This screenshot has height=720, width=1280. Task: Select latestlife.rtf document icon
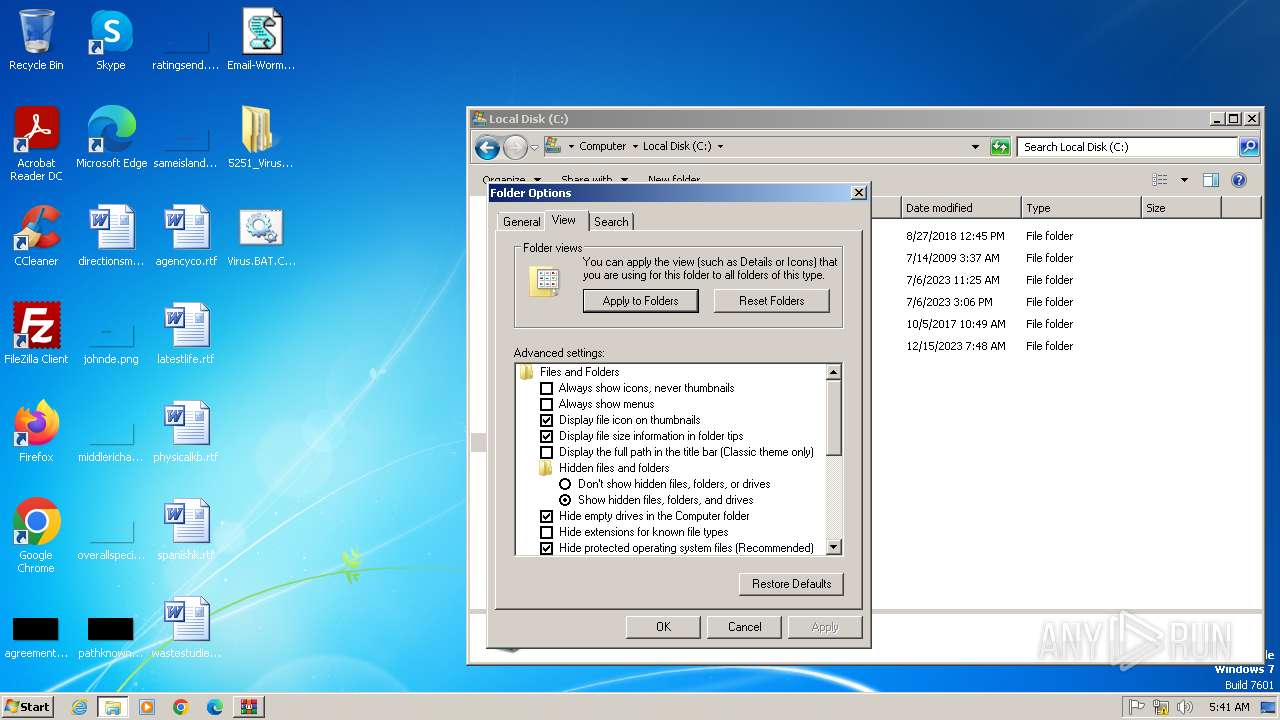click(x=186, y=334)
